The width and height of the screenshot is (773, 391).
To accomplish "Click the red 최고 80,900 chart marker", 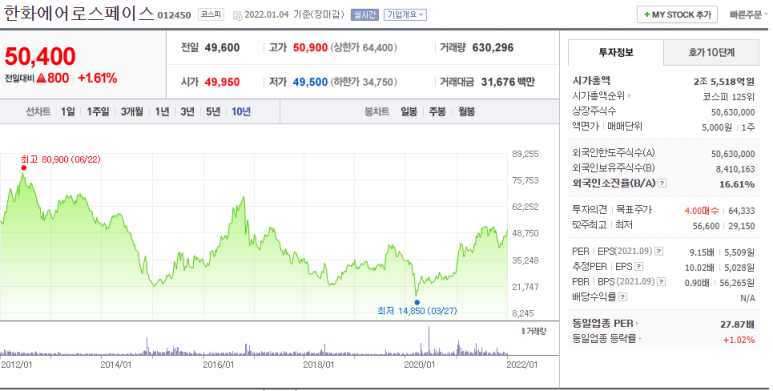I will 23,168.
